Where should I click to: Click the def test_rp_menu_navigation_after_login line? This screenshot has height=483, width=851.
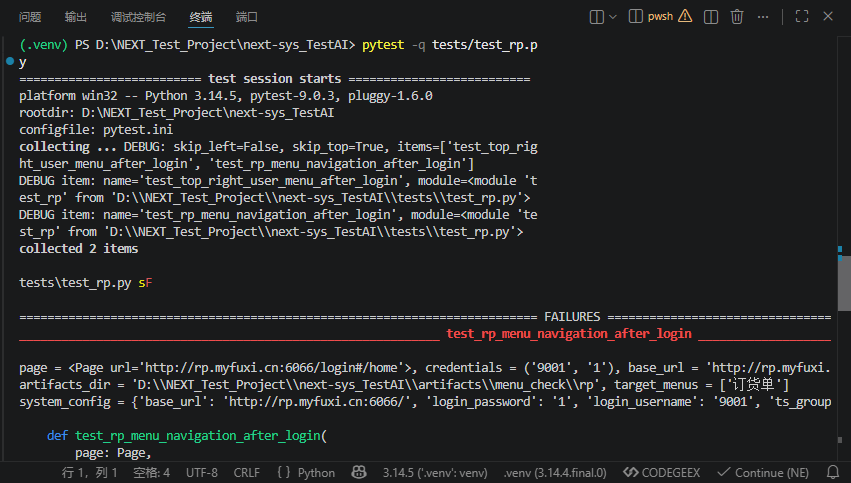[187, 435]
